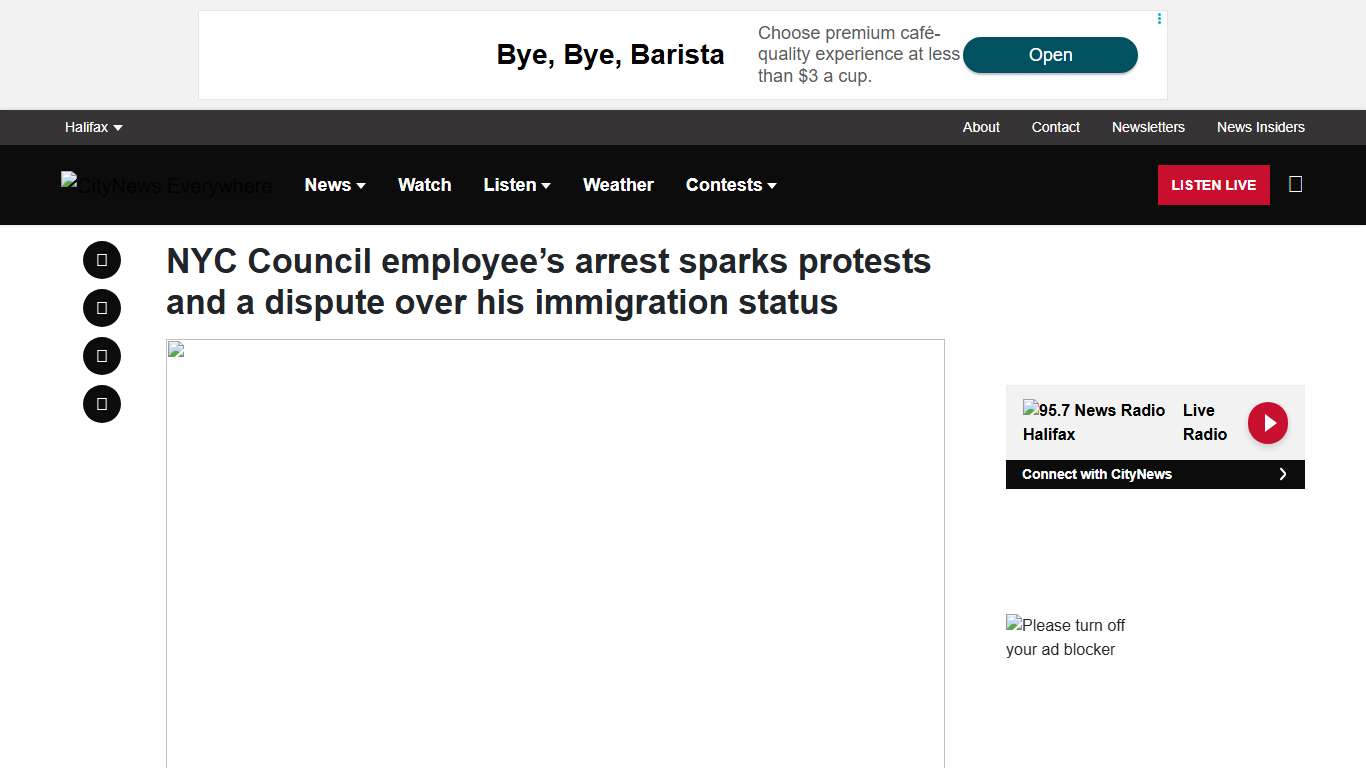This screenshot has height=768, width=1366.
Task: Open the Contests dropdown menu
Action: [731, 185]
